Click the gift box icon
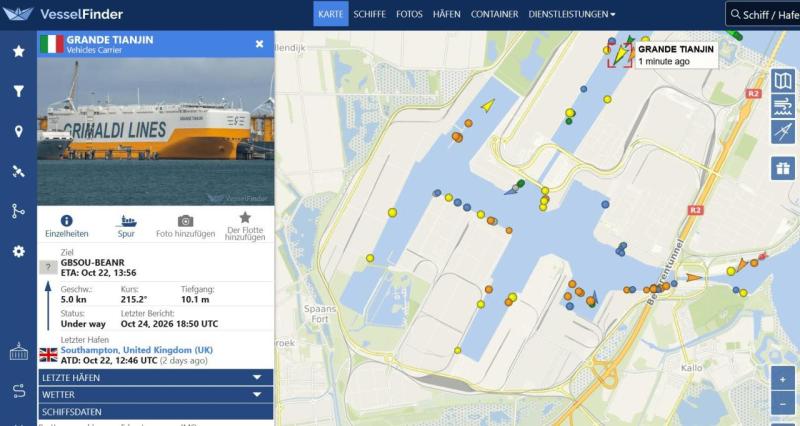Image resolution: width=800 pixels, height=426 pixels. [x=783, y=168]
